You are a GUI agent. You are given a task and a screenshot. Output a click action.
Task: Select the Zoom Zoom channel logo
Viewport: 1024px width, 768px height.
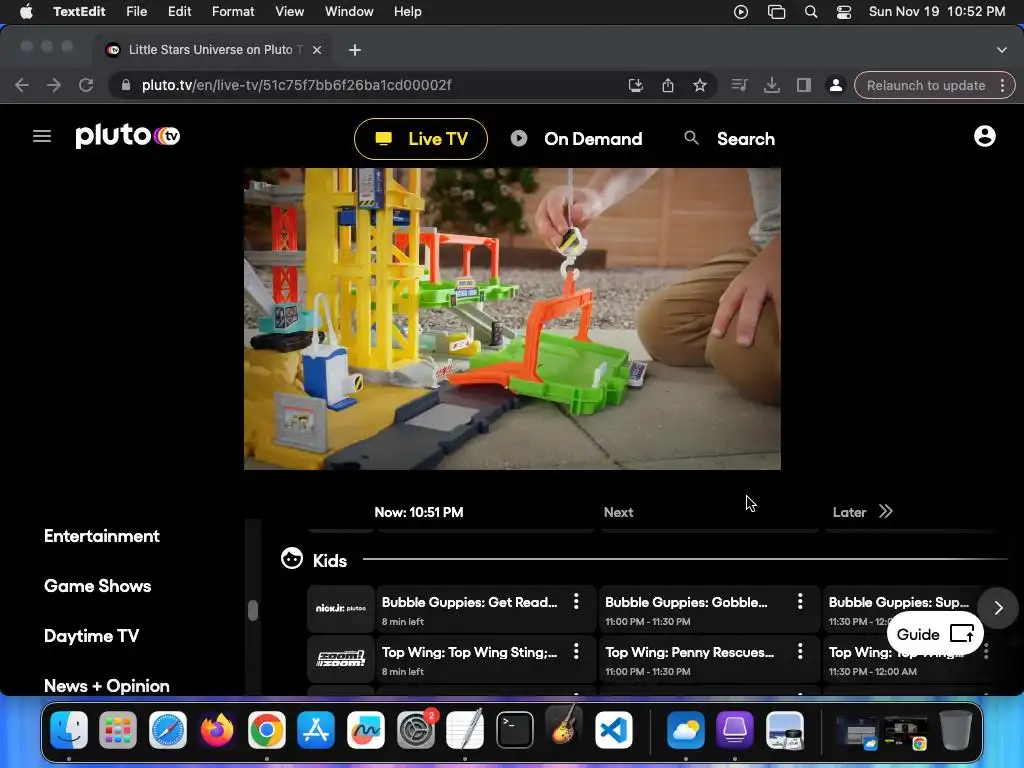click(341, 658)
